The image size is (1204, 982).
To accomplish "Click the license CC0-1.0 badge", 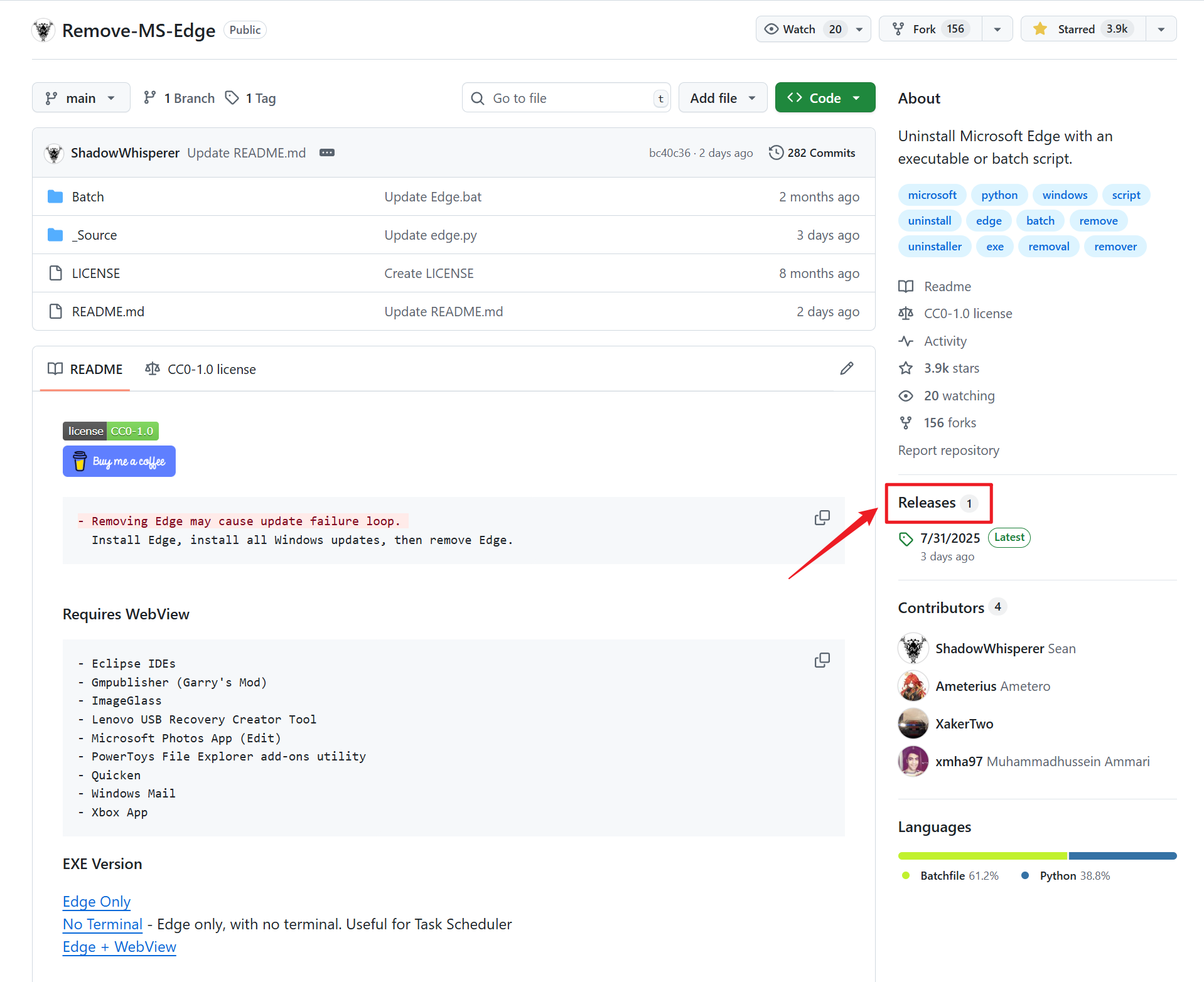I will [110, 431].
